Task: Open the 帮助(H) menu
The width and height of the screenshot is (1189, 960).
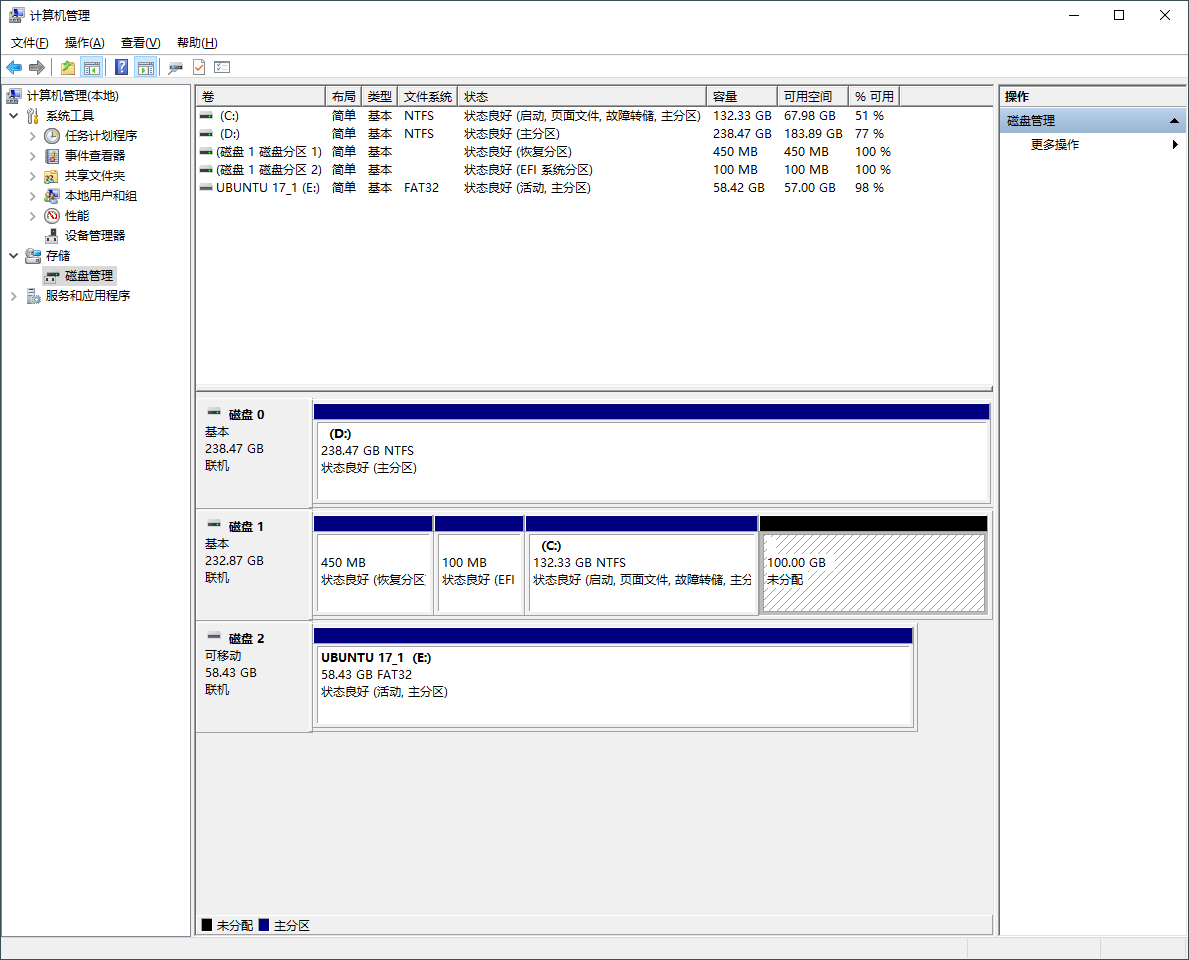Action: pyautogui.click(x=197, y=42)
